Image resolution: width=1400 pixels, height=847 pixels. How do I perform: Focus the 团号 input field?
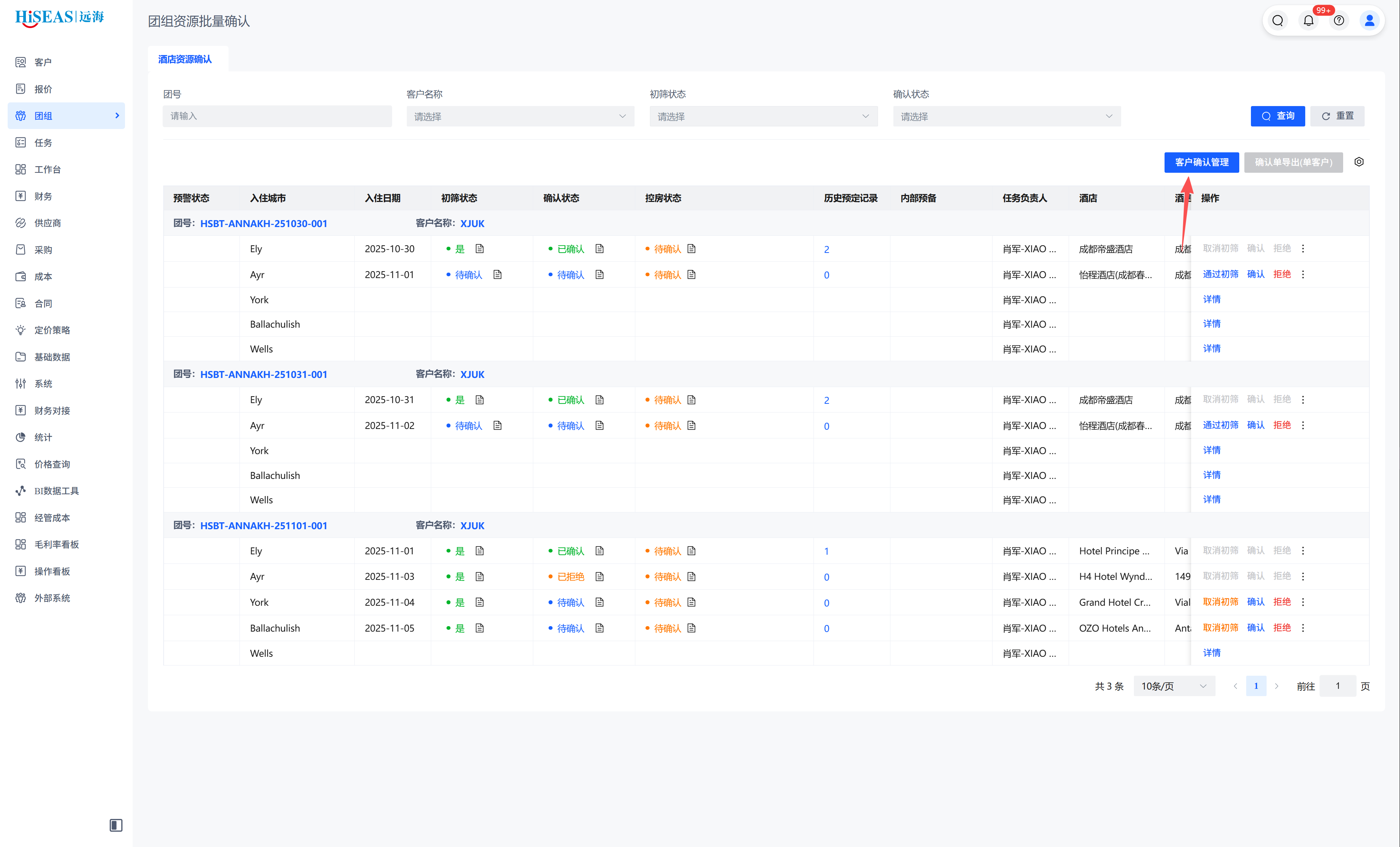coord(277,116)
